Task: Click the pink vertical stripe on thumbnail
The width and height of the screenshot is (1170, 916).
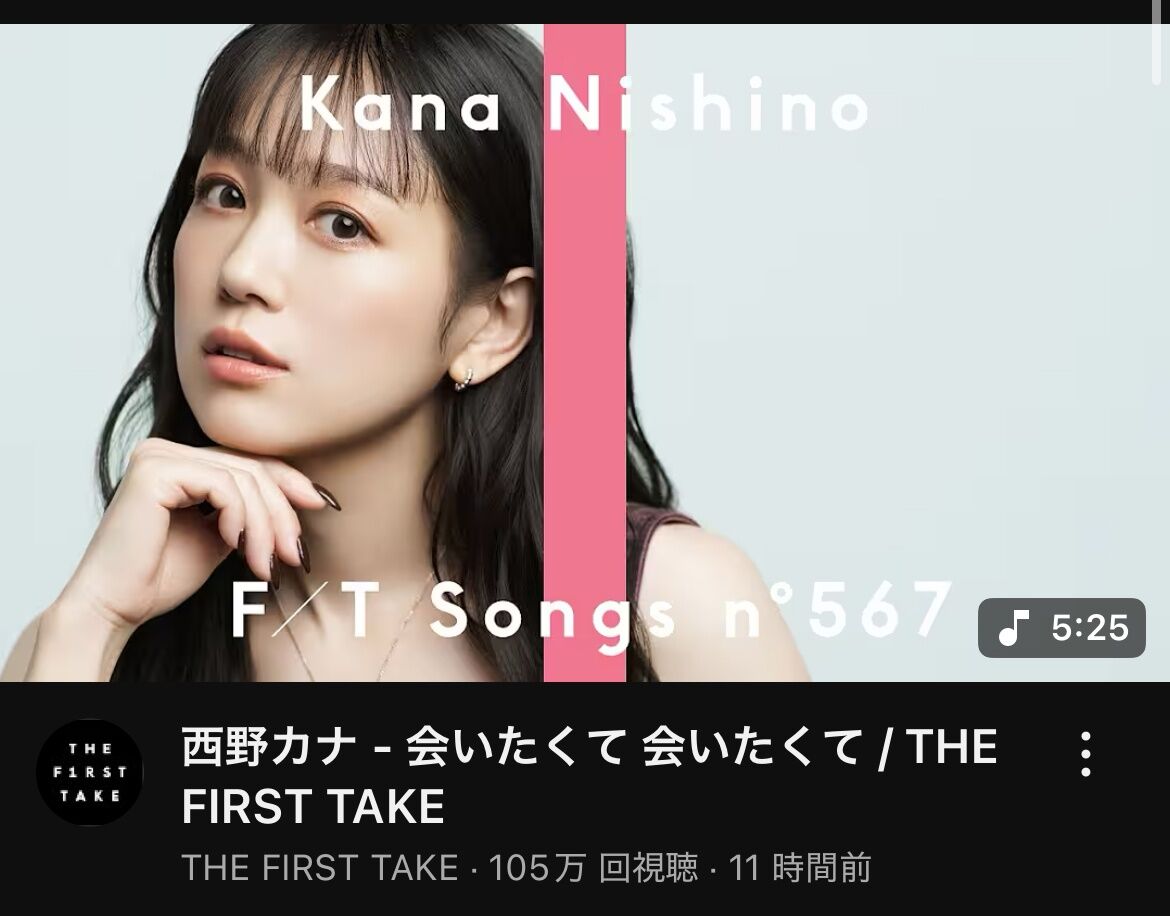Action: point(584,352)
